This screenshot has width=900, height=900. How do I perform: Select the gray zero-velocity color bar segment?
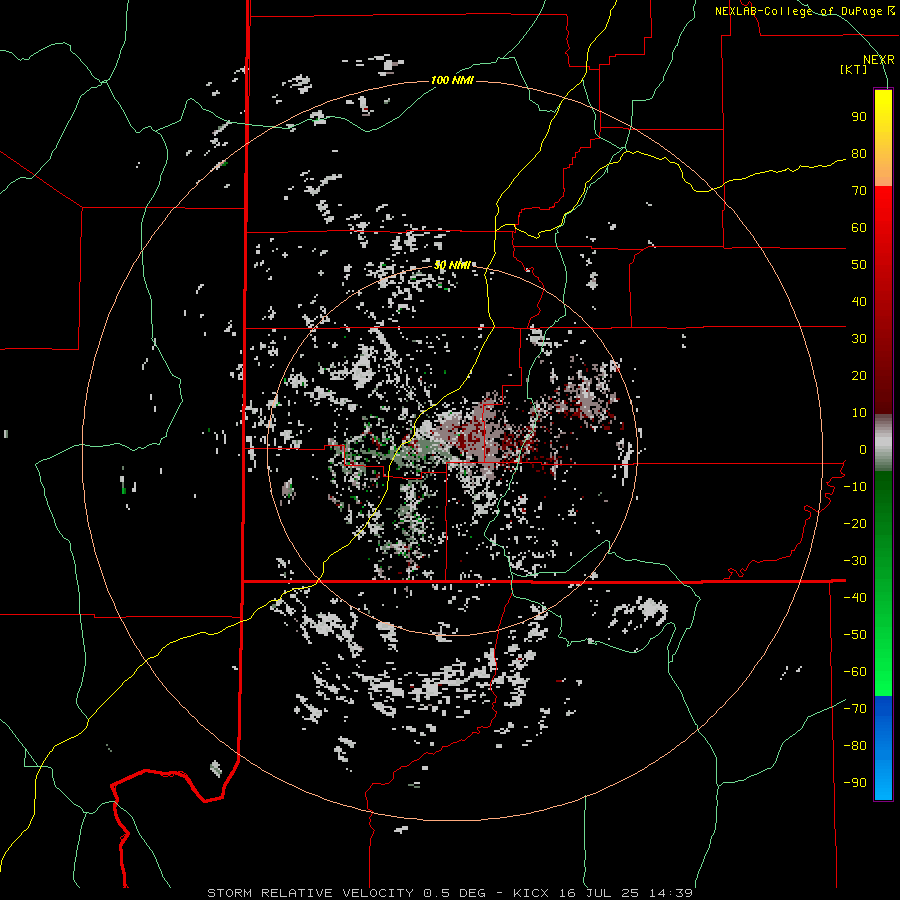click(x=883, y=443)
